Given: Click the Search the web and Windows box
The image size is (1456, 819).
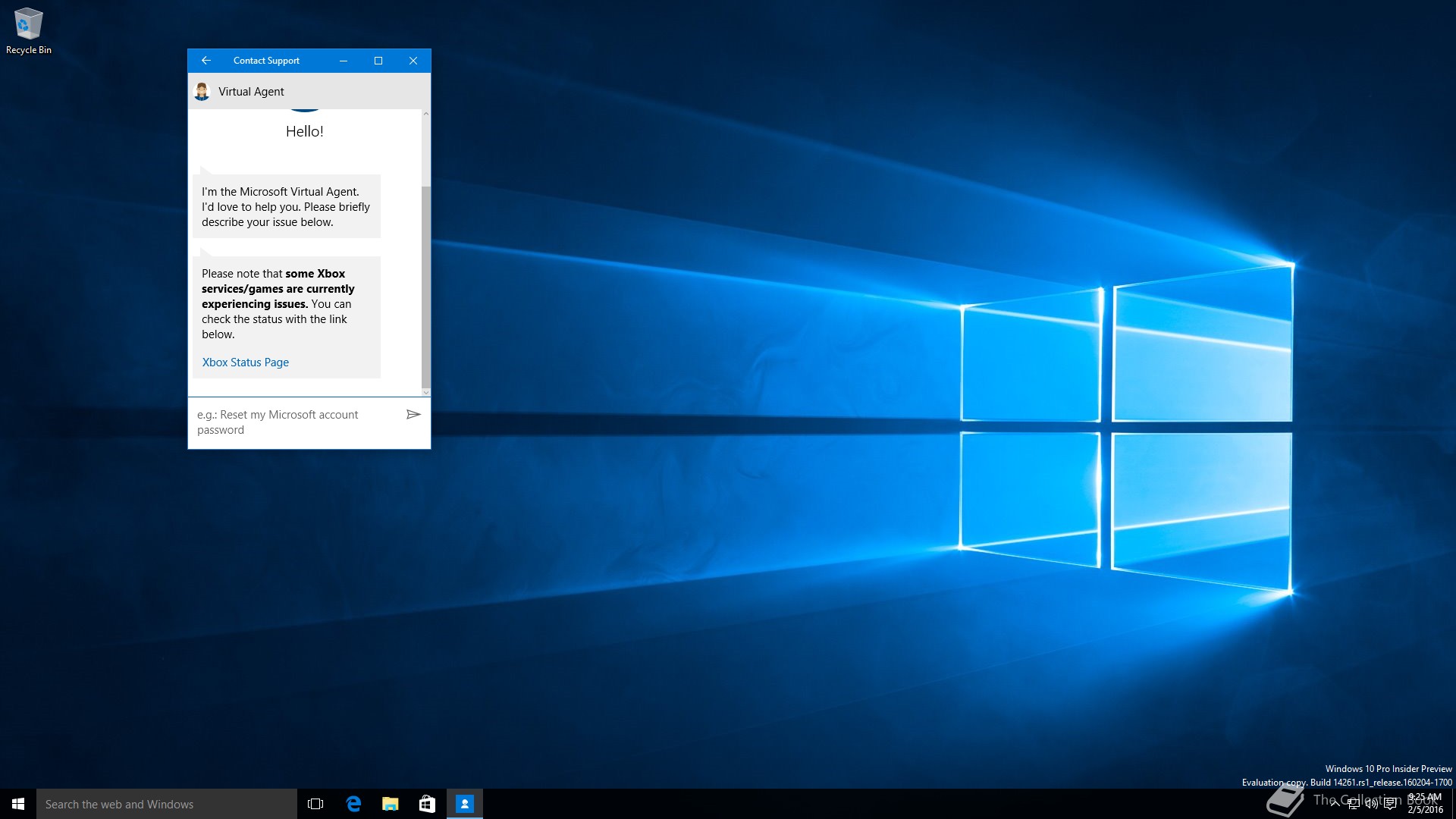Looking at the screenshot, I should pos(167,804).
